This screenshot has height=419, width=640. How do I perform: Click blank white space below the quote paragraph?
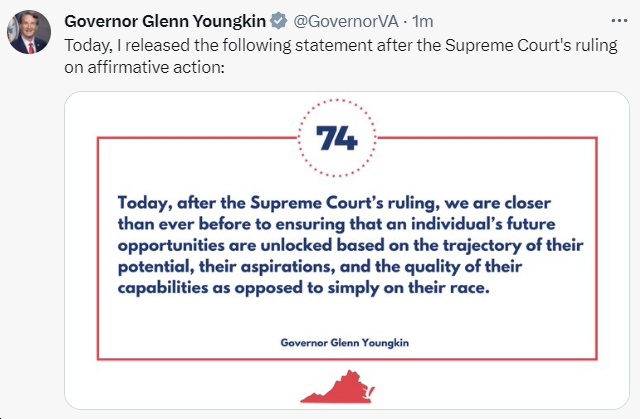click(x=347, y=315)
